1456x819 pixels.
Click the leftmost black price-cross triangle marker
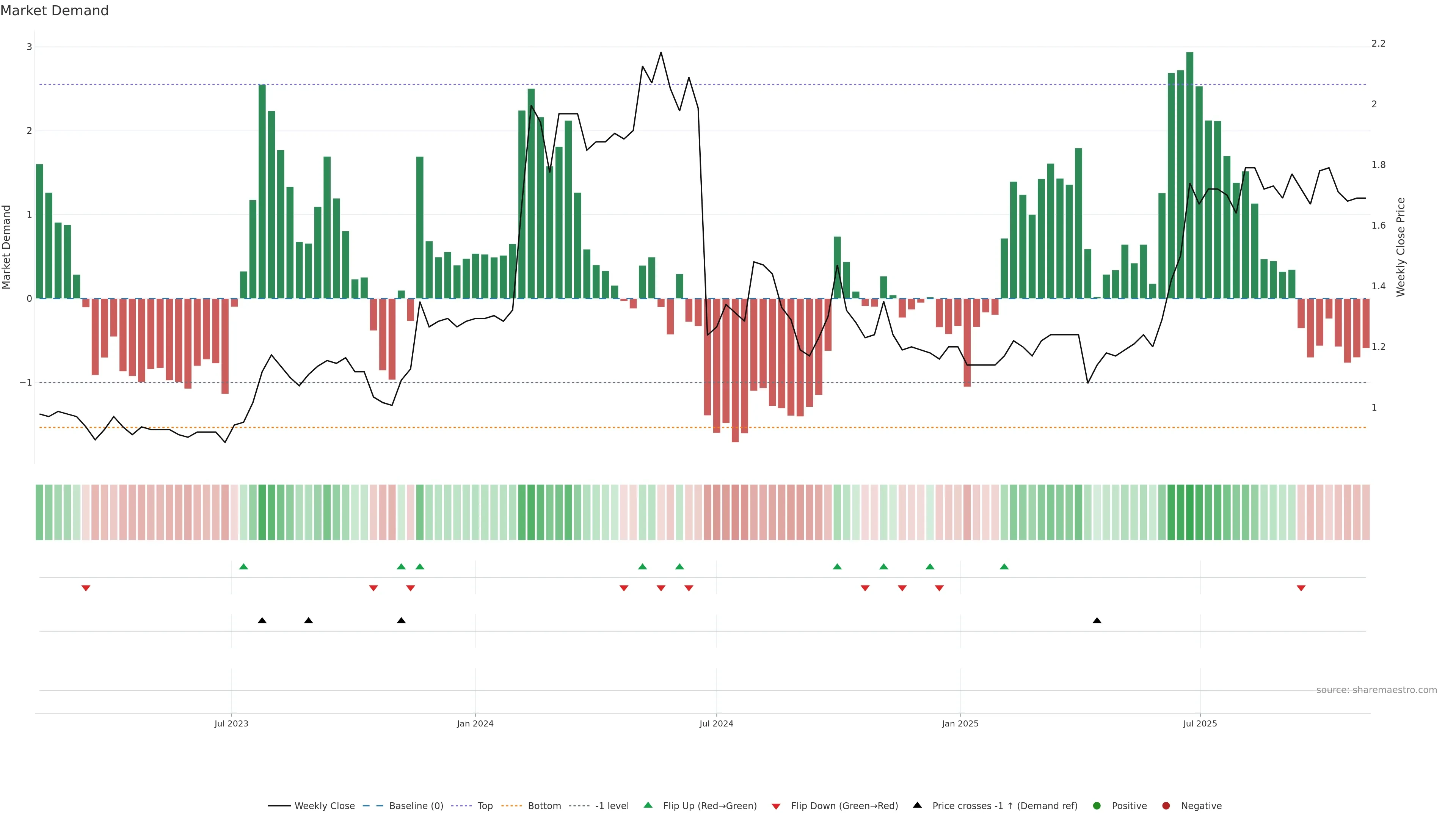click(262, 621)
